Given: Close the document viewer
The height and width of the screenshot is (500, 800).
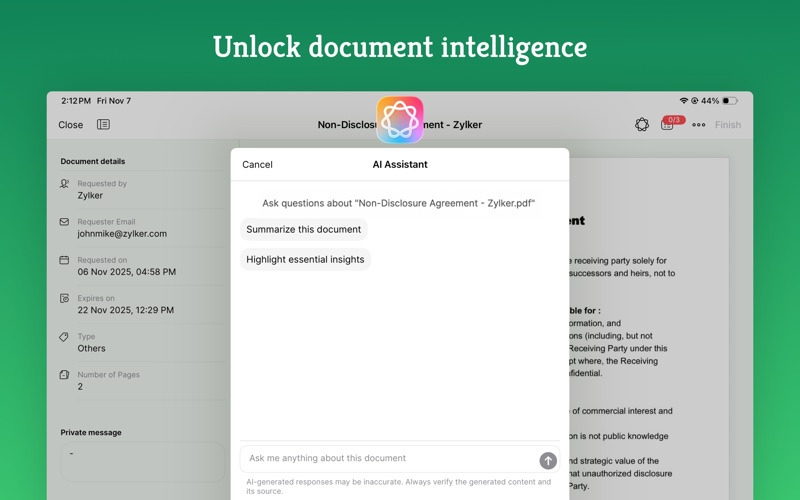Looking at the screenshot, I should tap(71, 125).
